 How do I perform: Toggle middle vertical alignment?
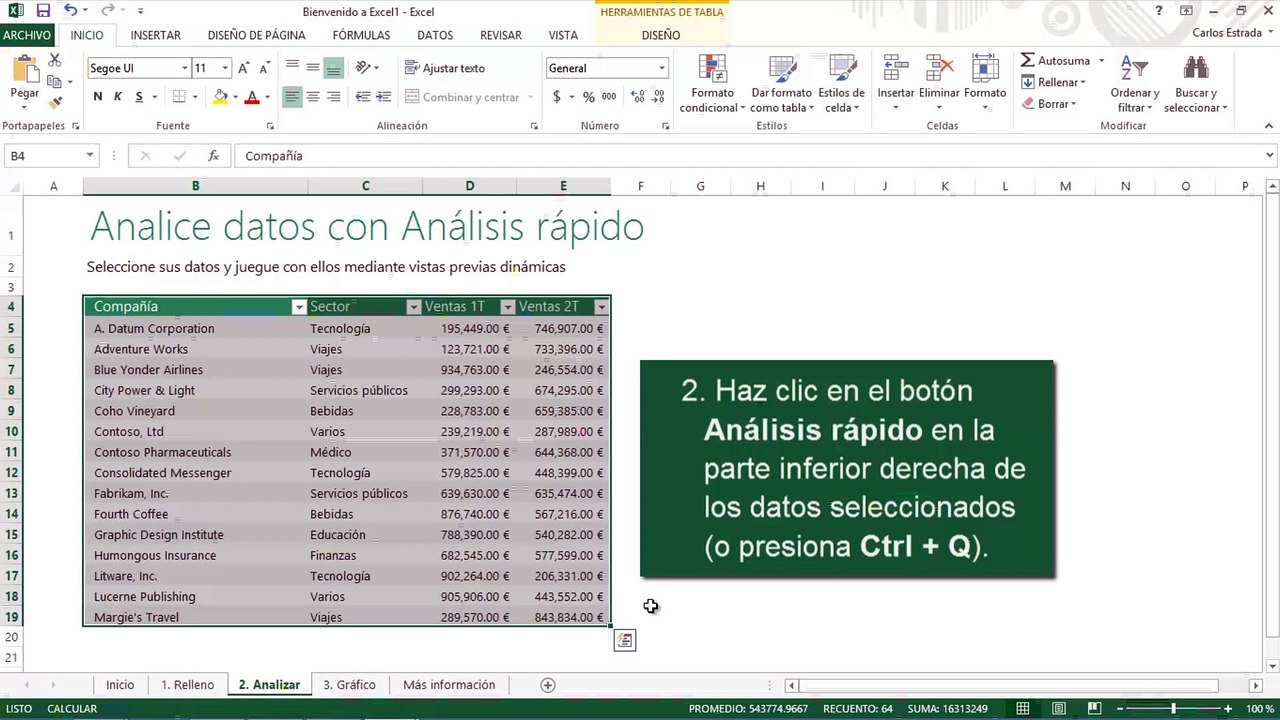click(x=313, y=68)
